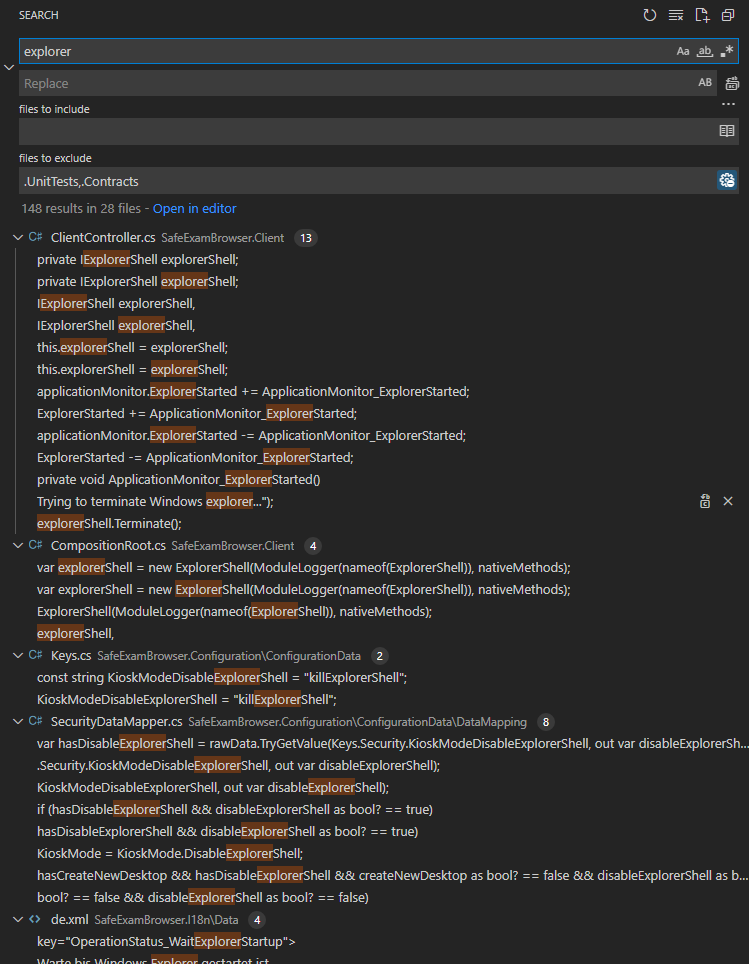This screenshot has height=964, width=749.
Task: Click the SEARCH panel title
Action: (39, 15)
